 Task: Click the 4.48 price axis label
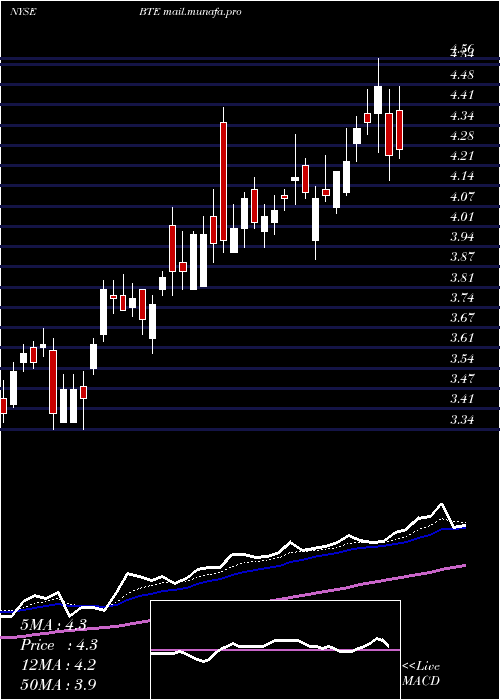462,75
